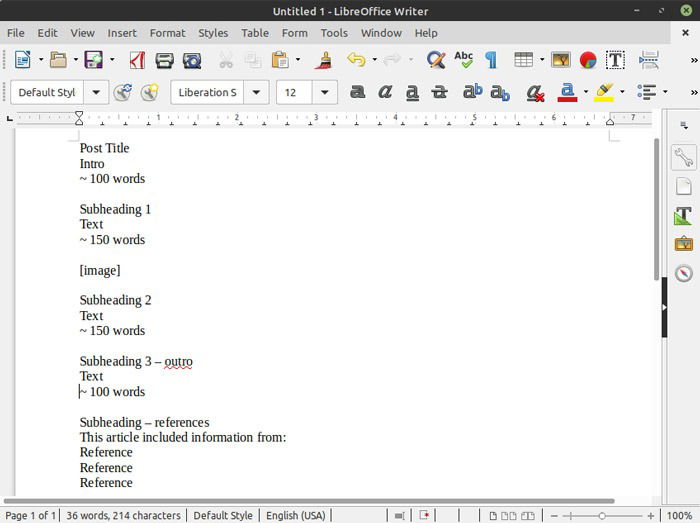Create a new style from selection
Viewport: 700px width, 523px height.
[150, 92]
